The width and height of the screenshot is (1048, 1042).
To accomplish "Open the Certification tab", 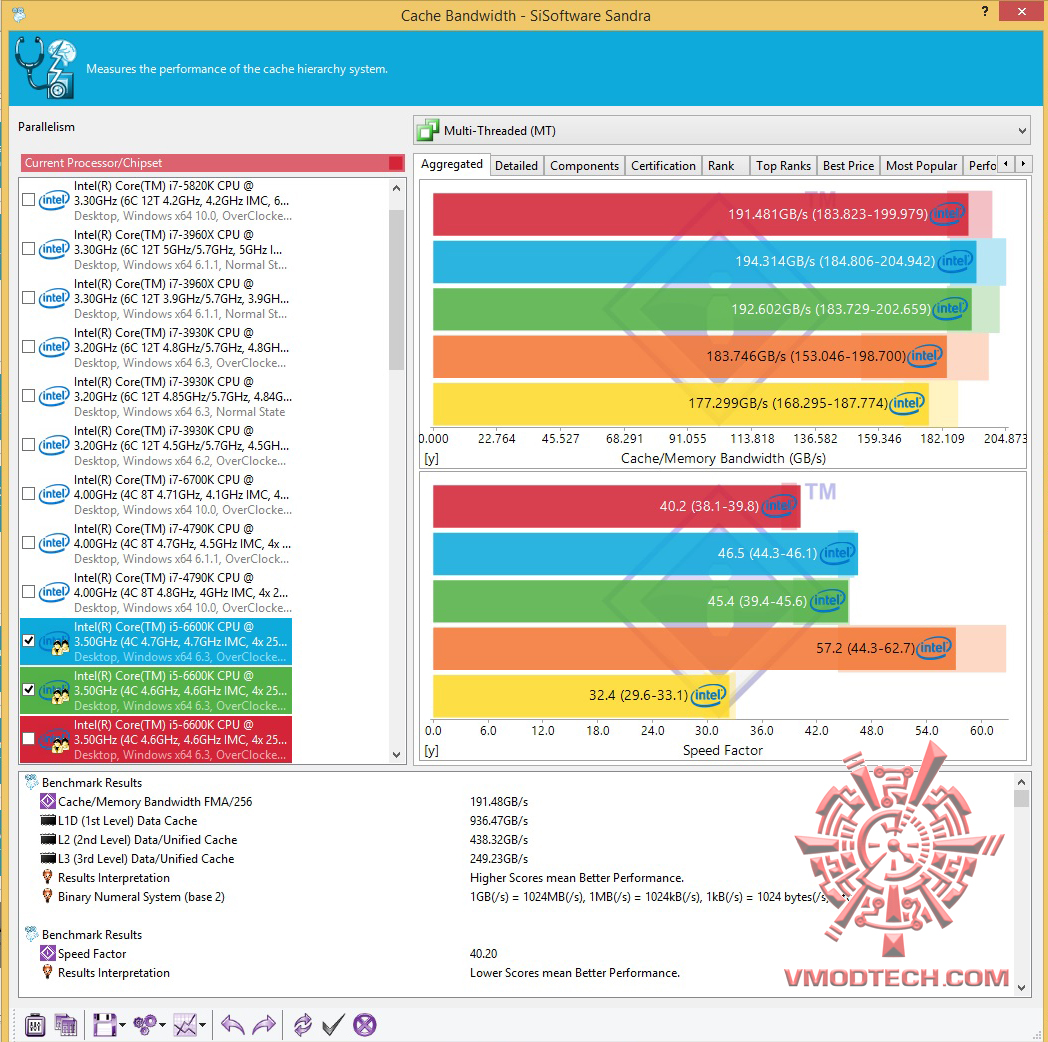I will pyautogui.click(x=663, y=166).
